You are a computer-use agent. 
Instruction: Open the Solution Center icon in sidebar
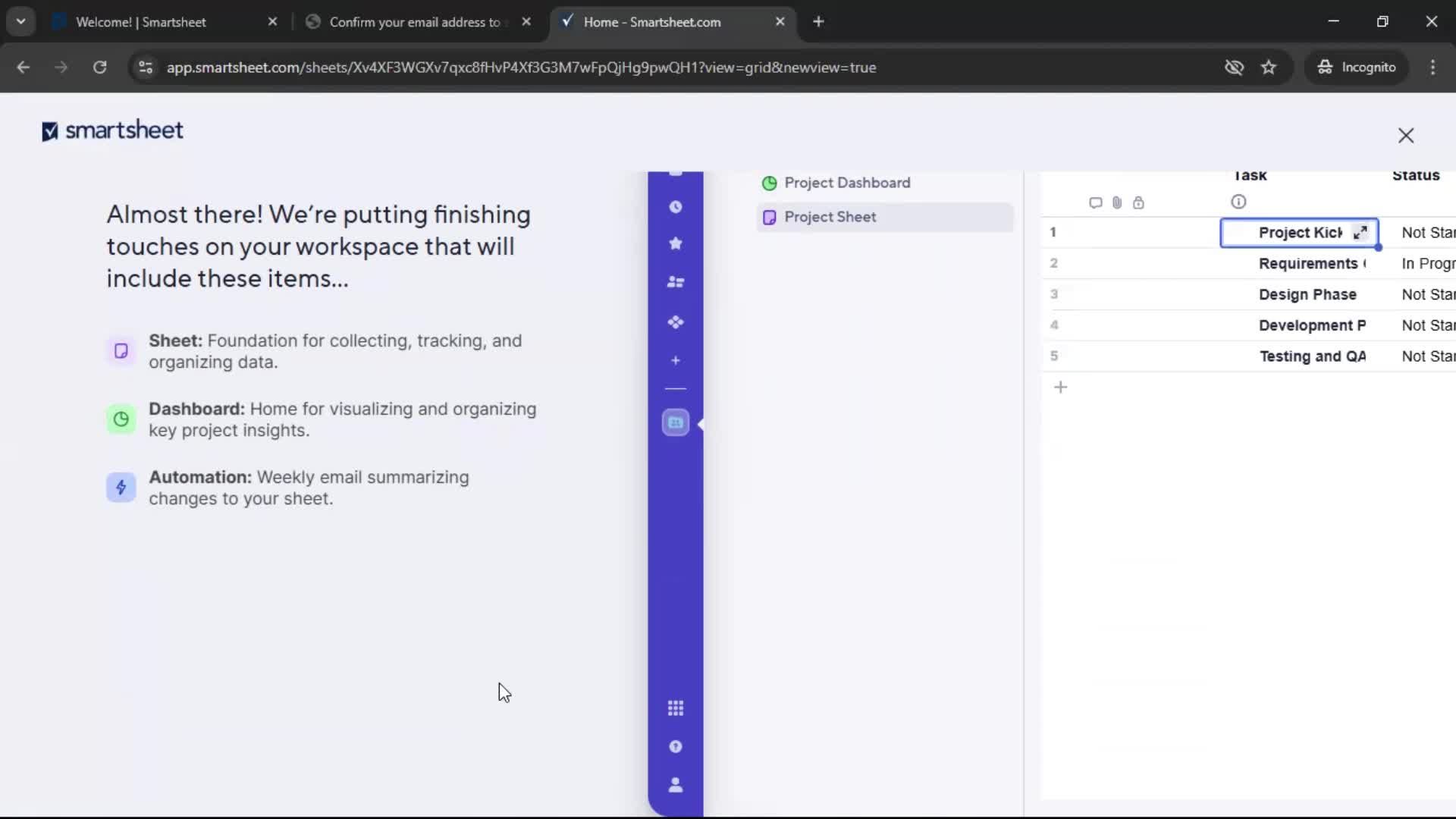(676, 322)
